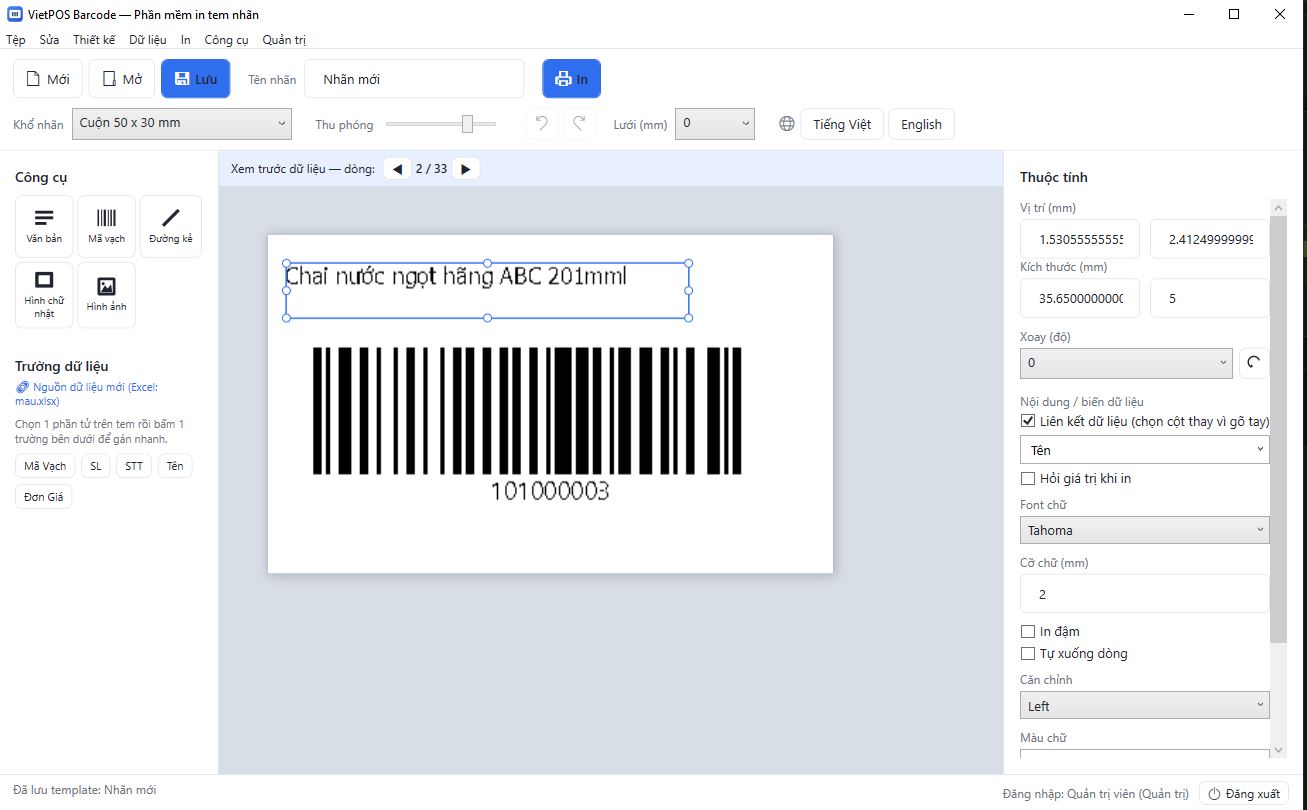Viewport: 1307px width, 810px height.
Task: Open the Sửa menu
Action: coord(49,40)
